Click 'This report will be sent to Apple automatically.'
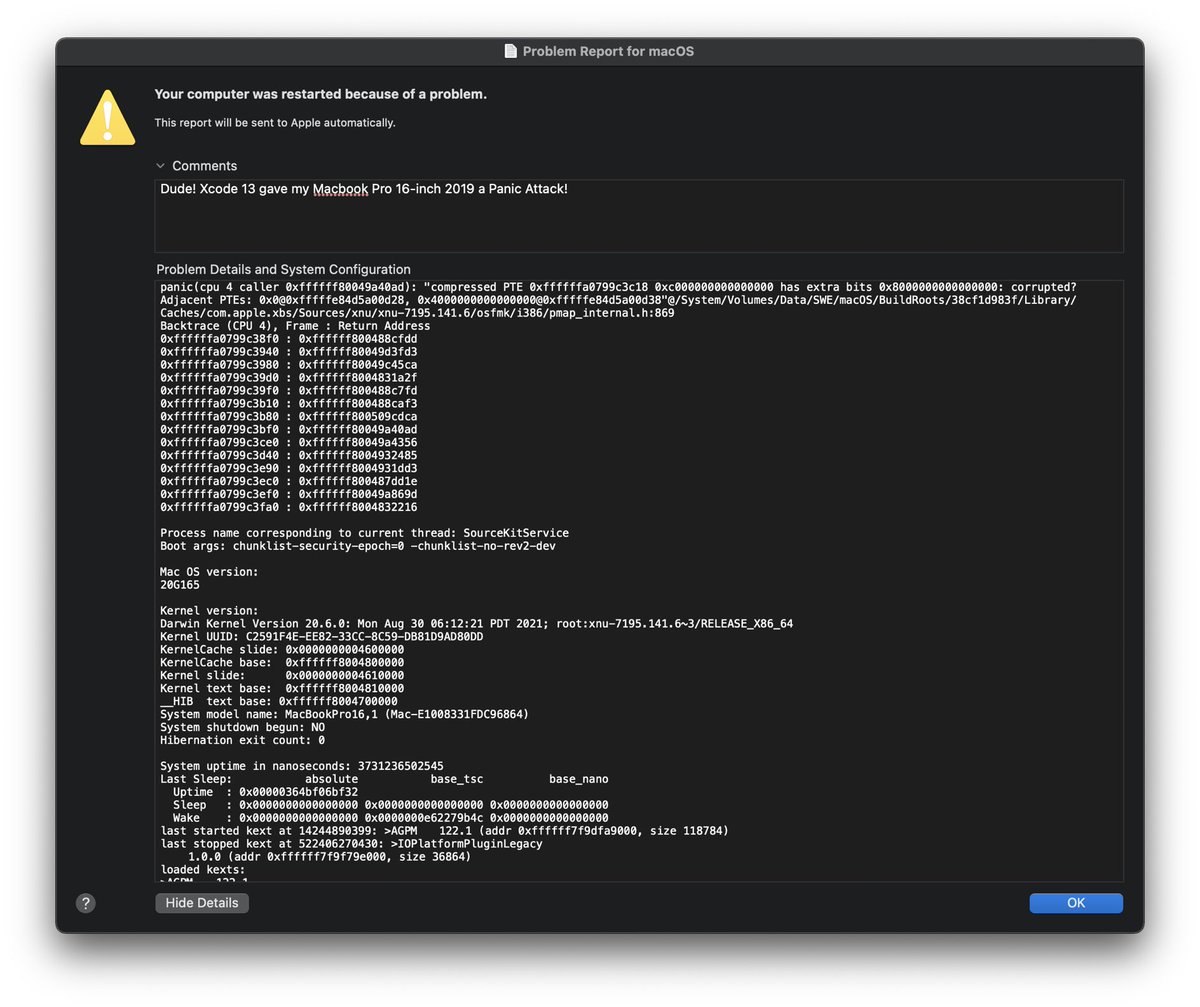Image resolution: width=1200 pixels, height=1007 pixels. (275, 123)
